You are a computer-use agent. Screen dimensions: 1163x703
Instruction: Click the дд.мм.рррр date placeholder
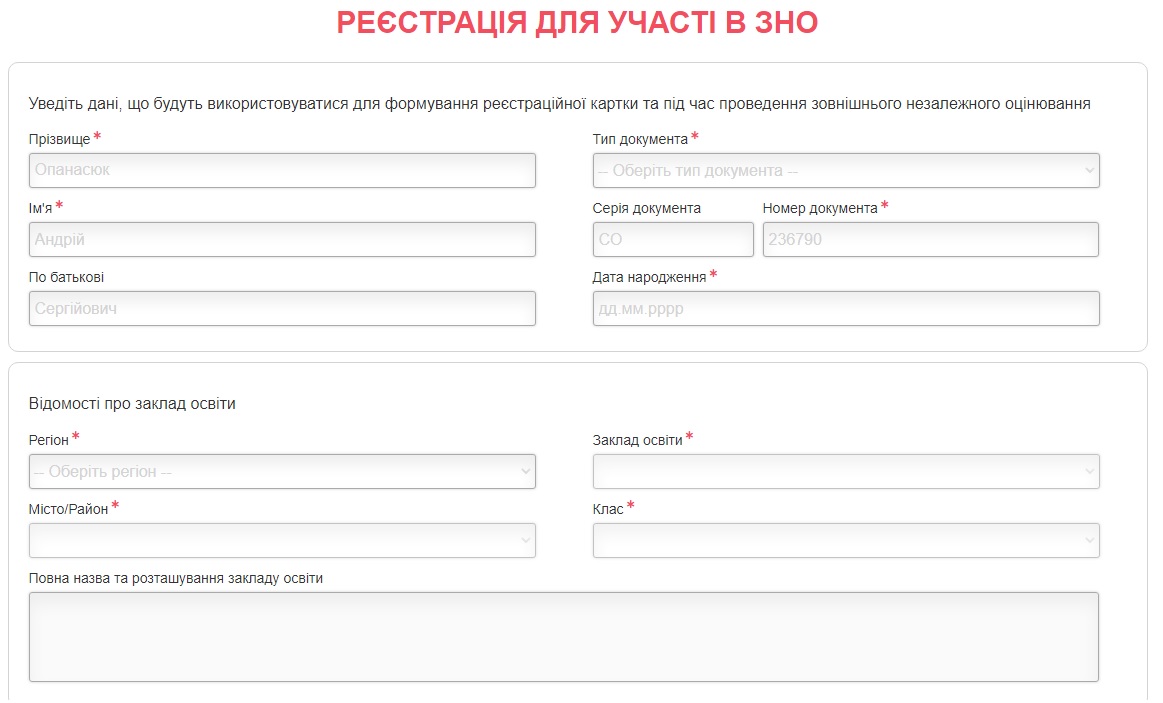(x=843, y=308)
